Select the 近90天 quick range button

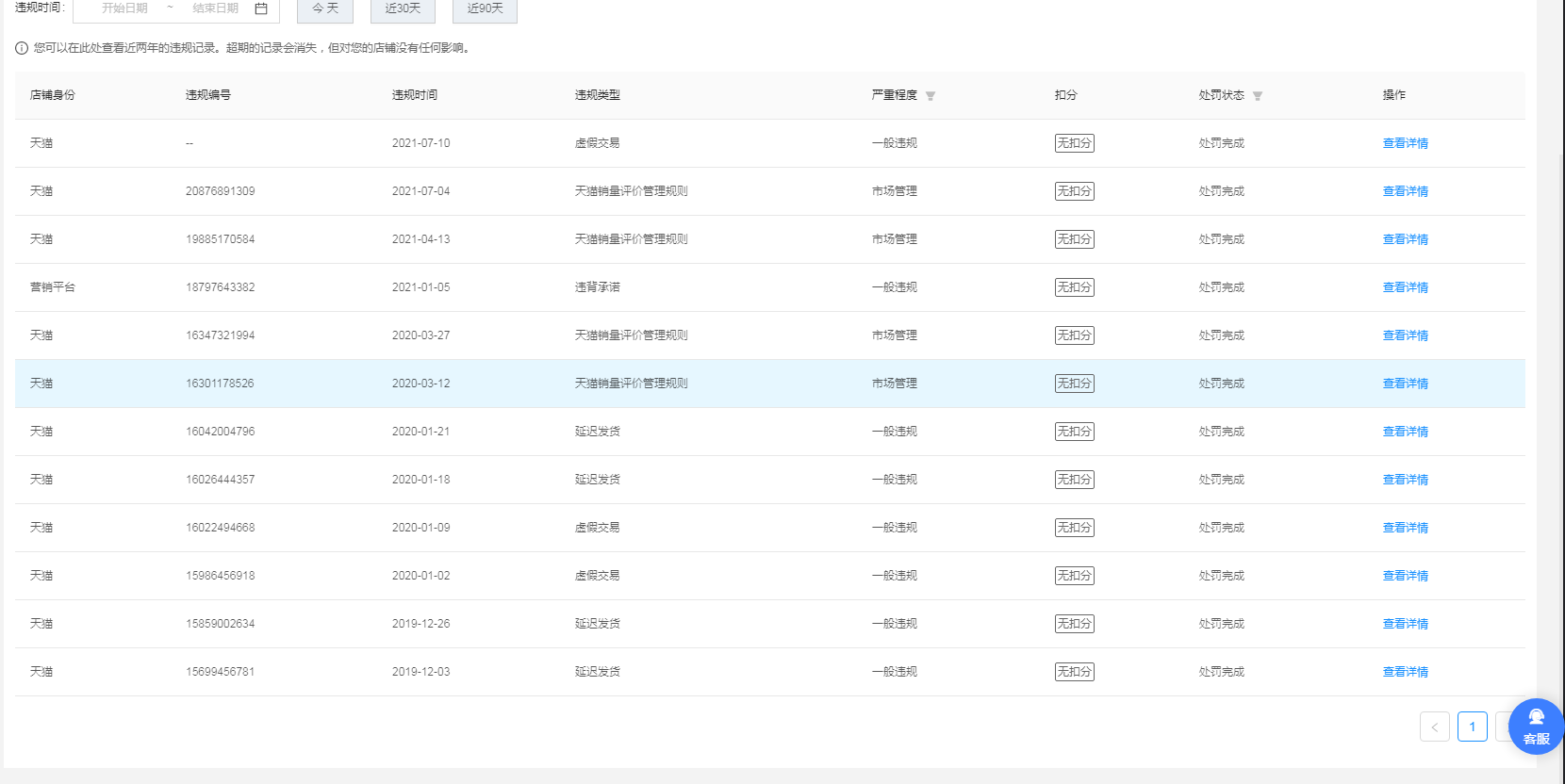[x=485, y=8]
